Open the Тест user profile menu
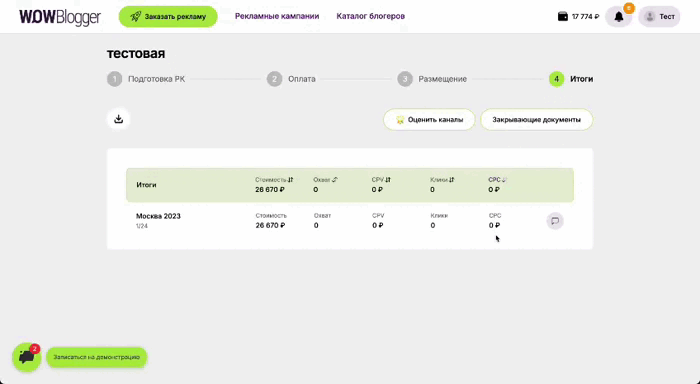The image size is (700, 384). coord(659,17)
